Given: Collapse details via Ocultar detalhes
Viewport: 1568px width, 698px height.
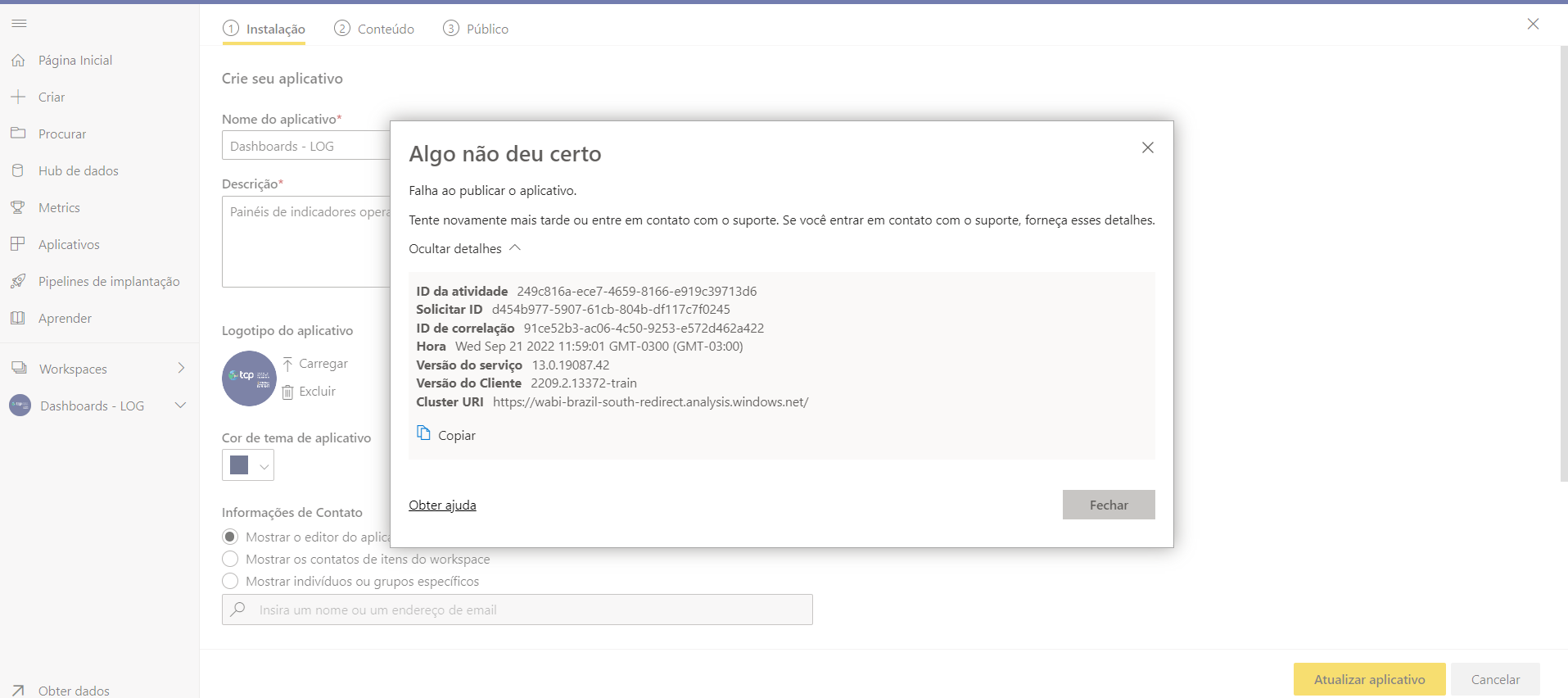Looking at the screenshot, I should pyautogui.click(x=464, y=248).
